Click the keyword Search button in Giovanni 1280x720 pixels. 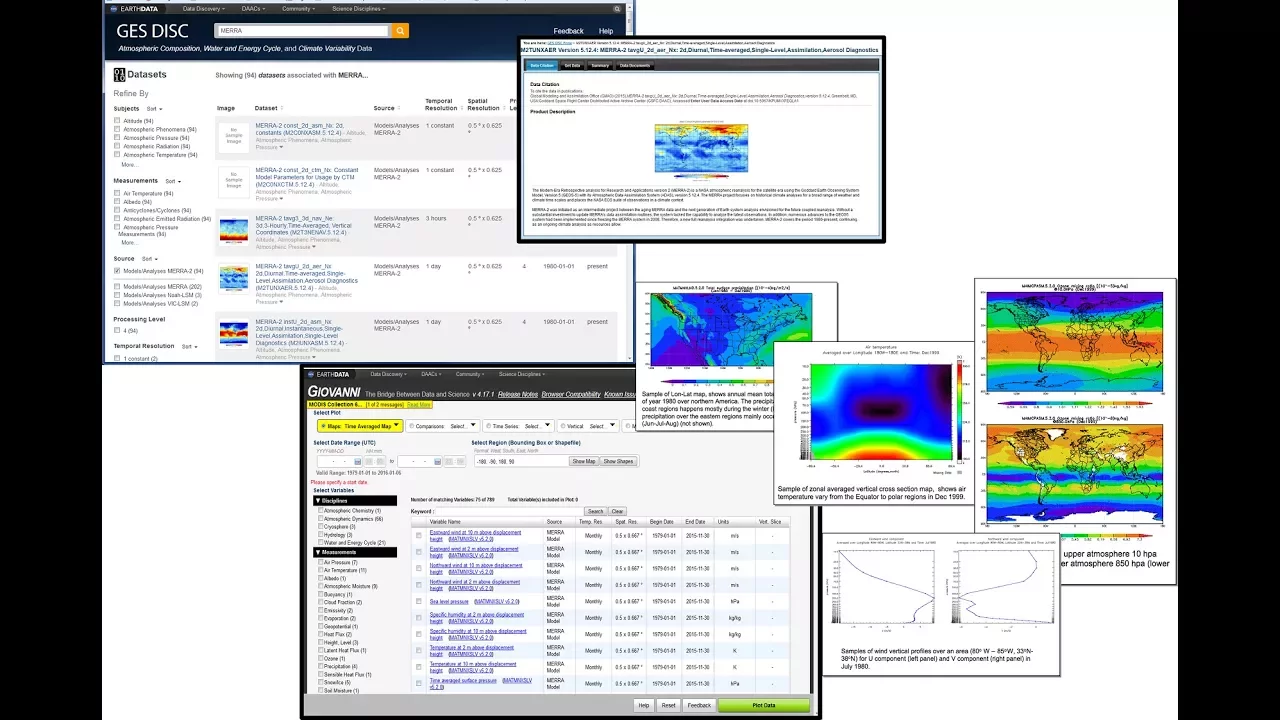pyautogui.click(x=596, y=511)
